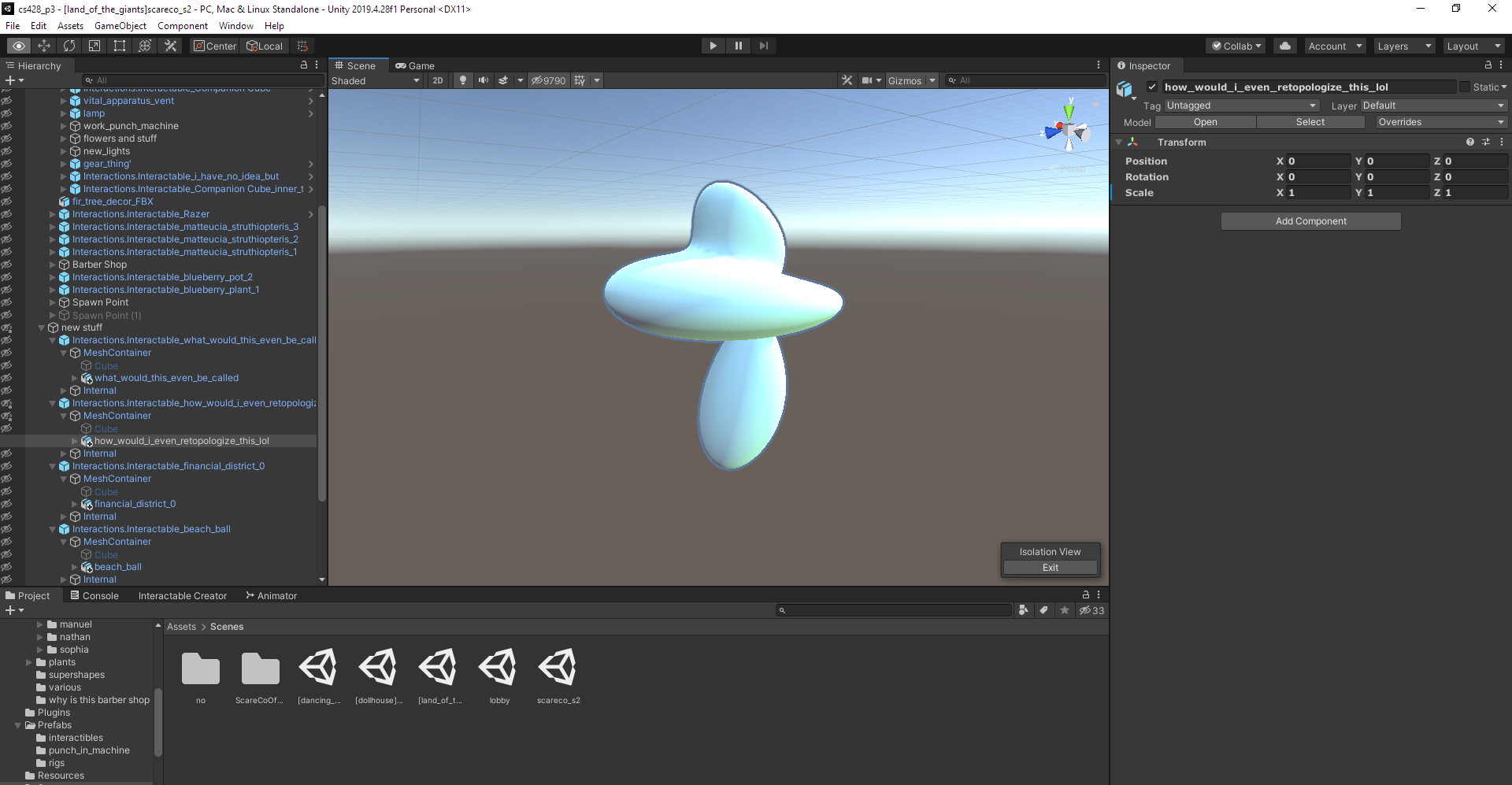Image resolution: width=1512 pixels, height=785 pixels.
Task: Open Hierarchy panel kebab options menu
Action: pos(317,65)
